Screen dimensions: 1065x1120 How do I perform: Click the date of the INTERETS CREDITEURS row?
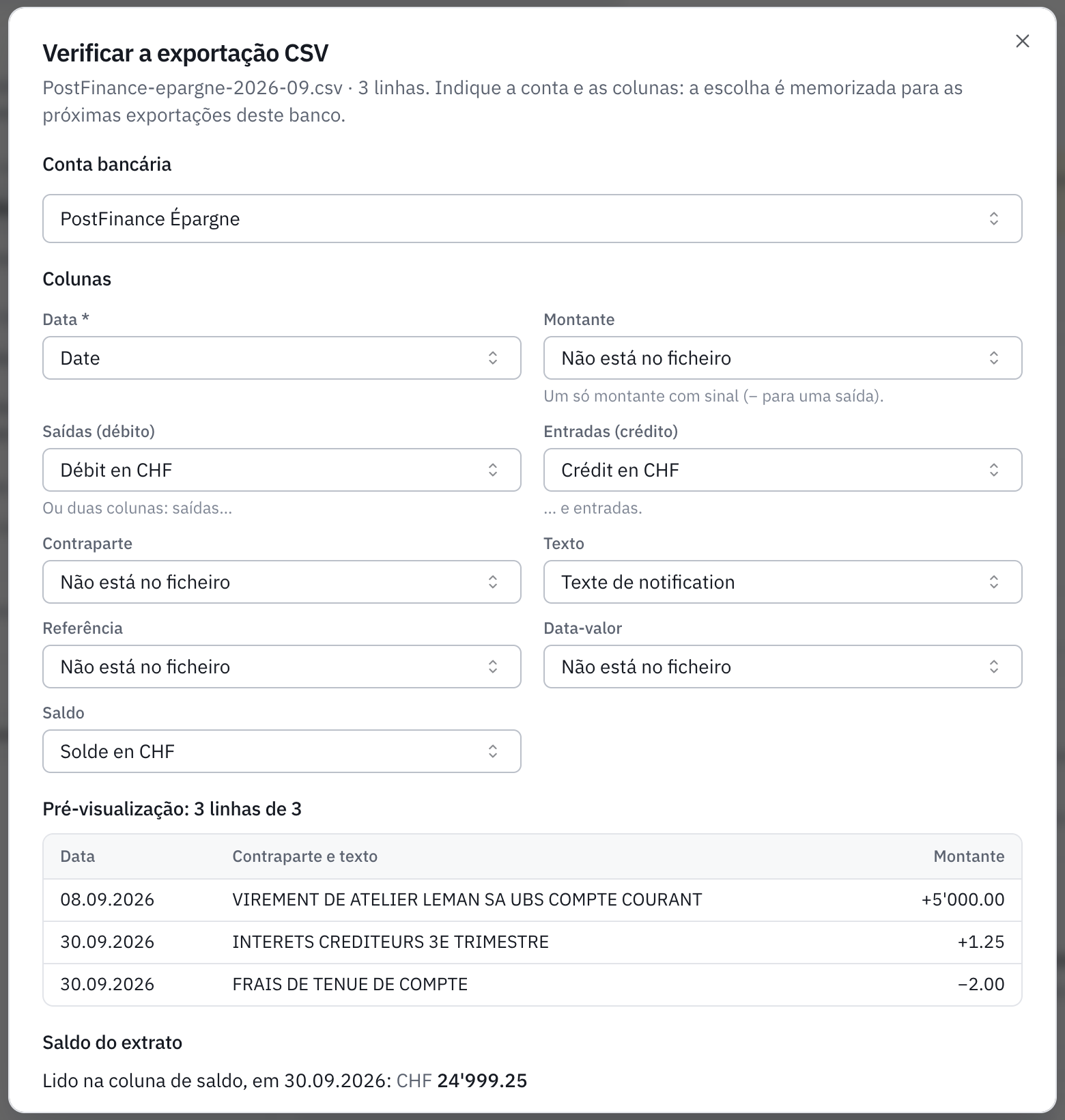pos(107,942)
